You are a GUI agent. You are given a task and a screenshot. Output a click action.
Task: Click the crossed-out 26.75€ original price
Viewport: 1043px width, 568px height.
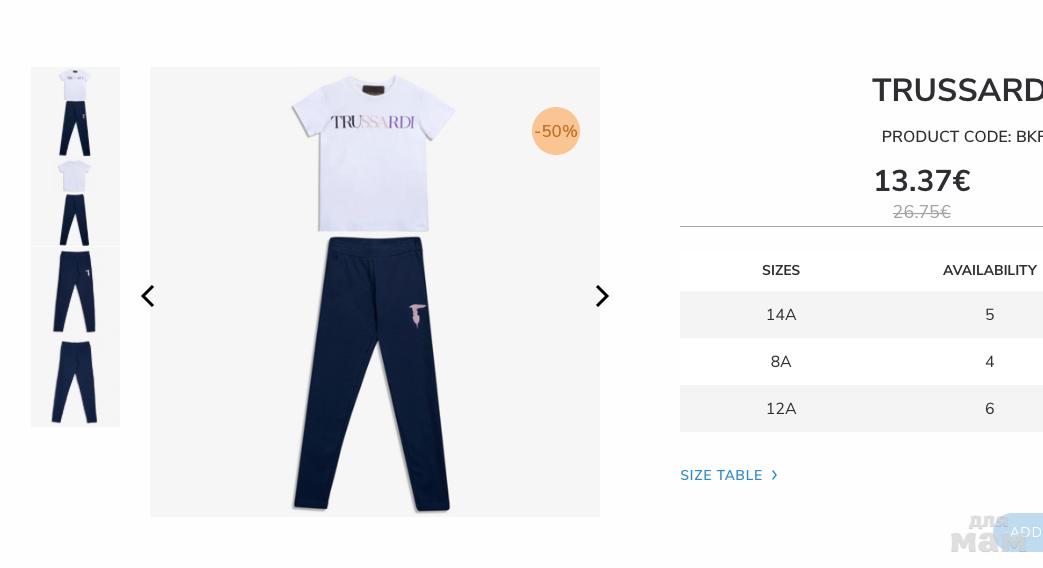click(x=922, y=212)
